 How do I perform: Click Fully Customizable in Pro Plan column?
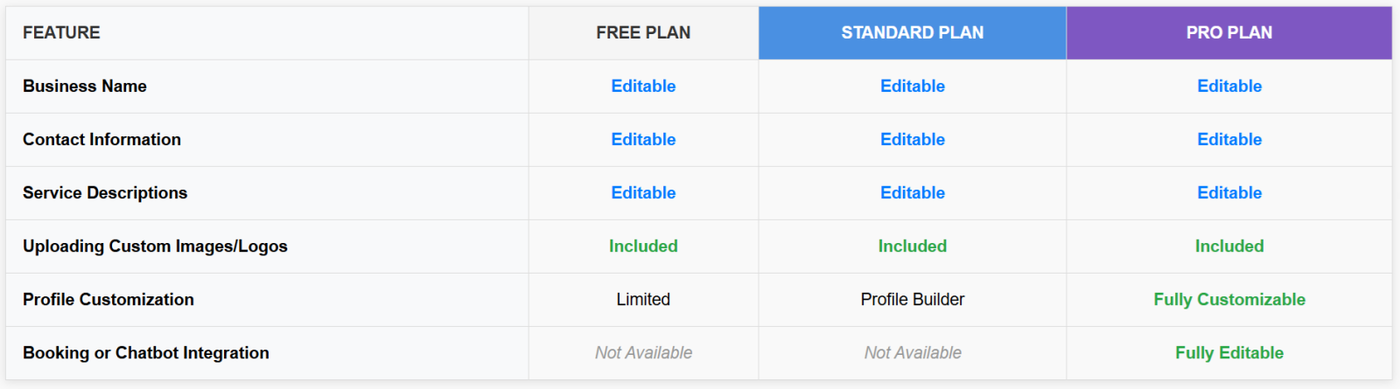(x=1229, y=299)
